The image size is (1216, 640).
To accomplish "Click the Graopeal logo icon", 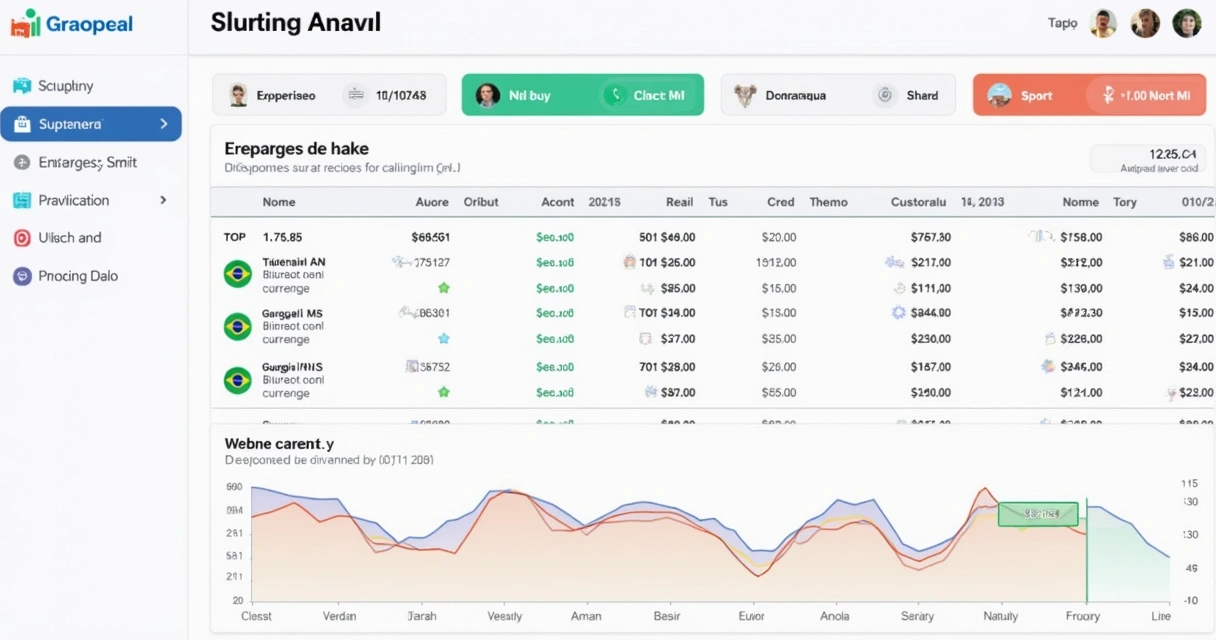I will coord(25,23).
